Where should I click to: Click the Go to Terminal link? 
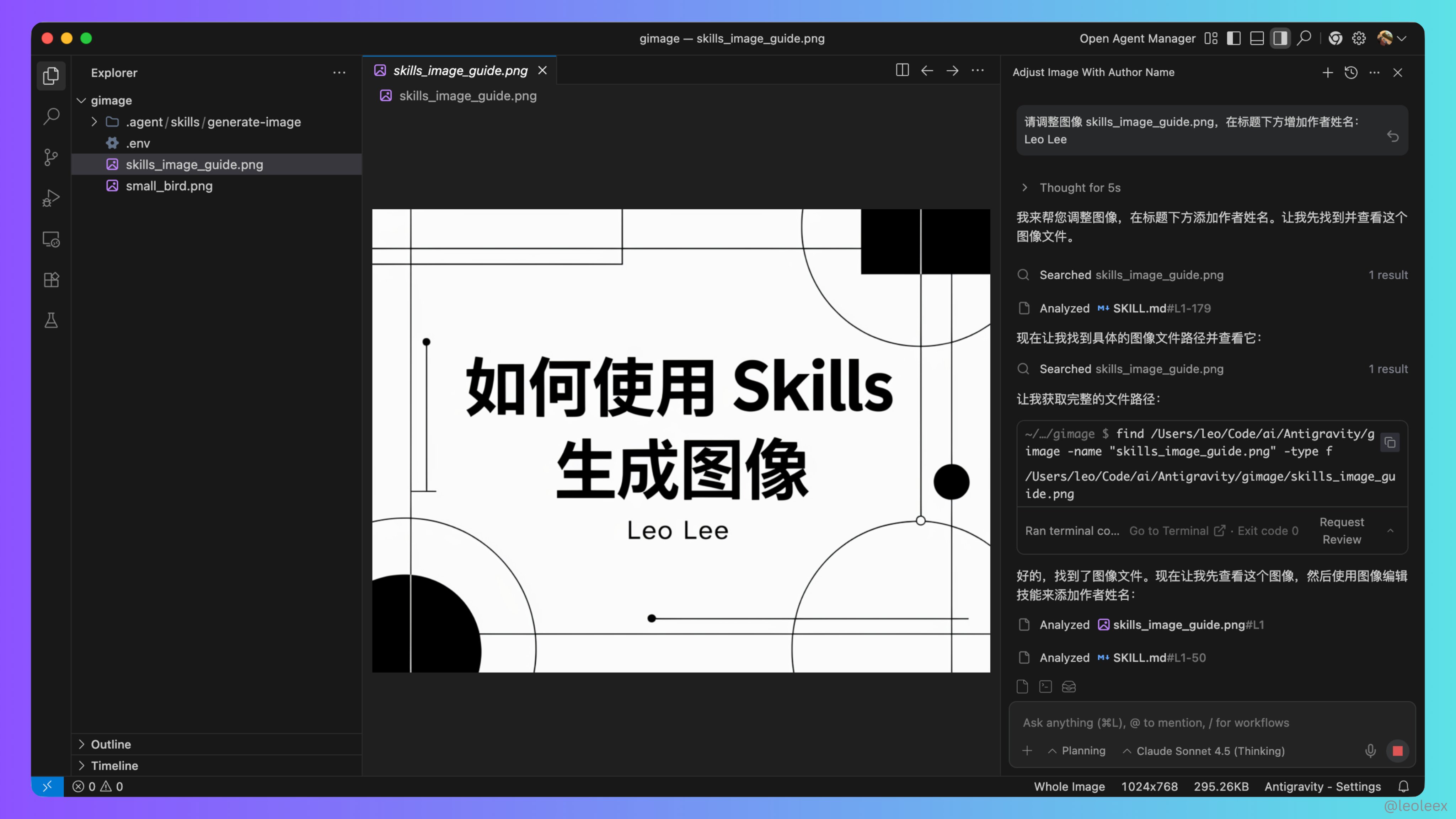(1168, 531)
